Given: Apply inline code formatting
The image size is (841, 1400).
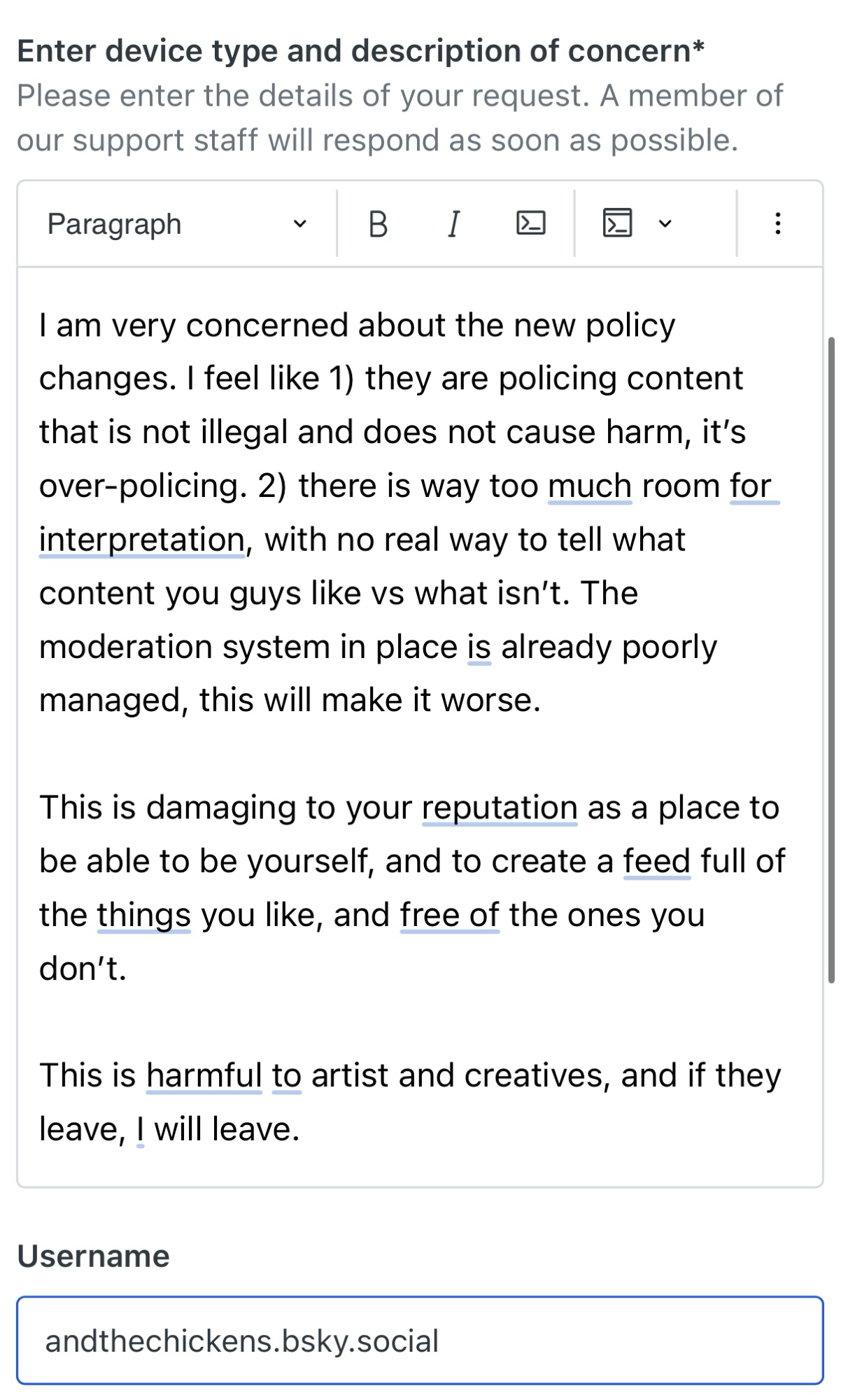Looking at the screenshot, I should click(x=530, y=223).
